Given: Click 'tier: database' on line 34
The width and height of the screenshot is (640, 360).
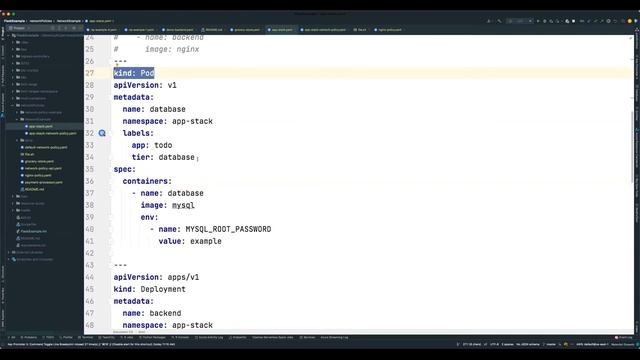Looking at the screenshot, I should coord(163,157).
